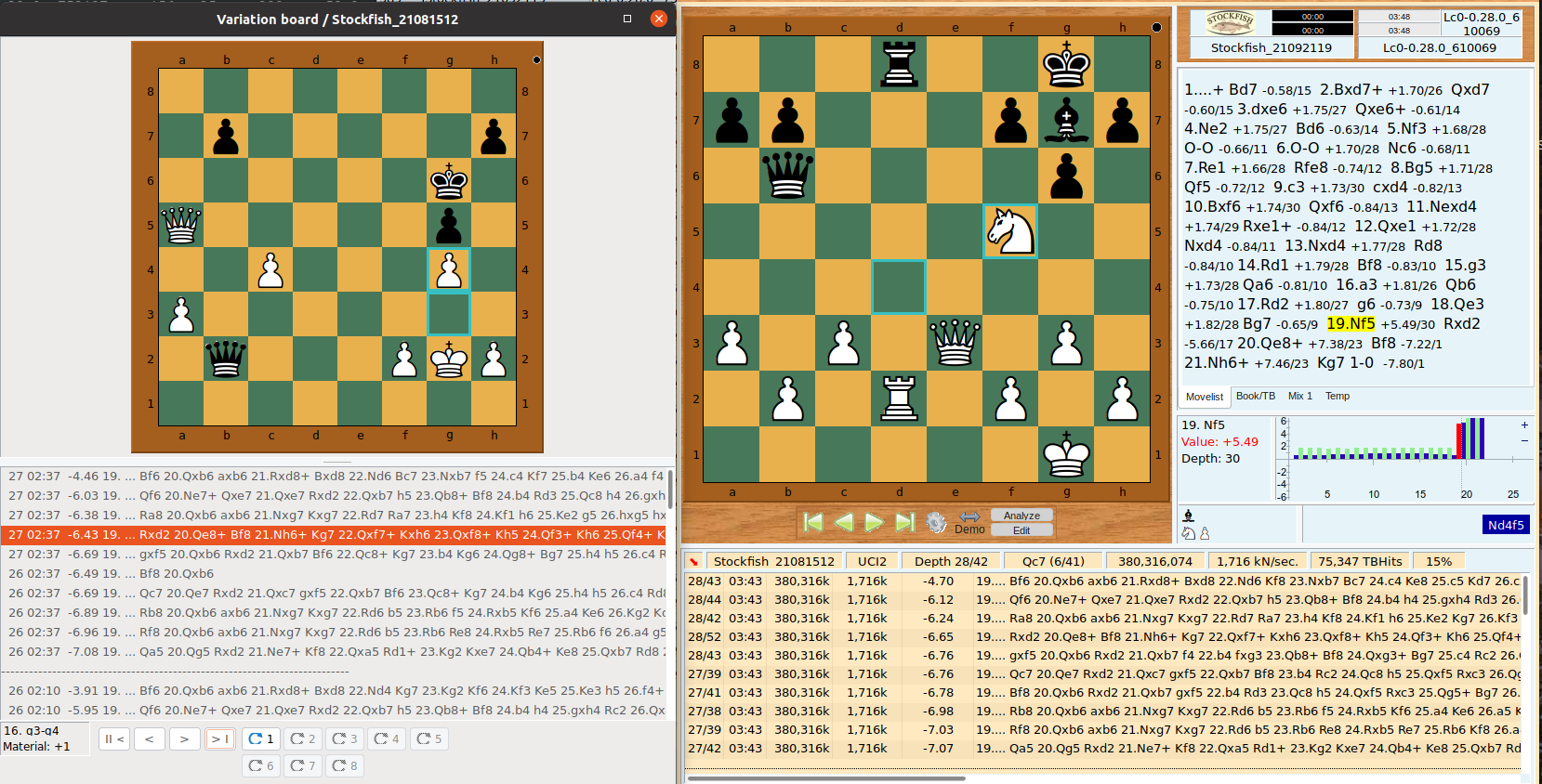Viewport: 1542px width, 784px height.
Task: Click the white queen on e3 on main board
Action: pyautogui.click(x=955, y=343)
